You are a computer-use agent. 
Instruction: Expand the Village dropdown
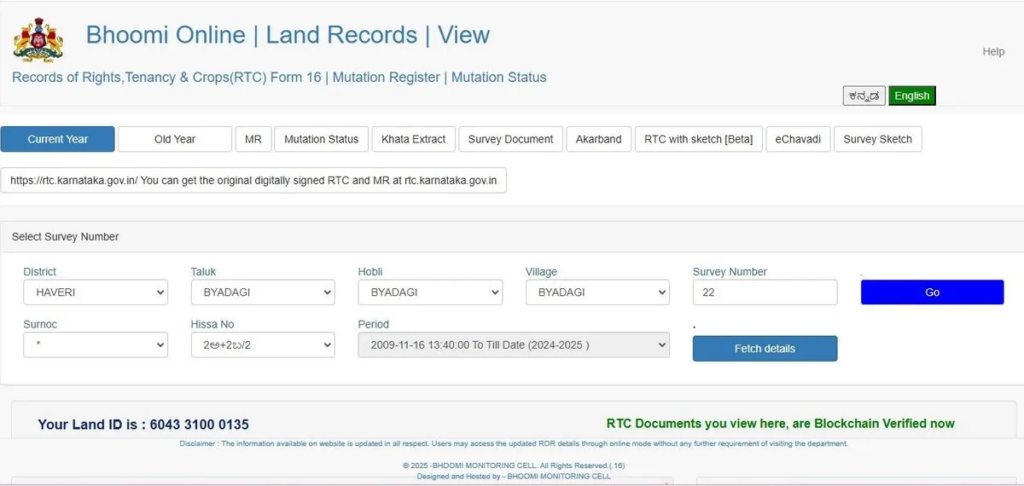click(x=597, y=293)
